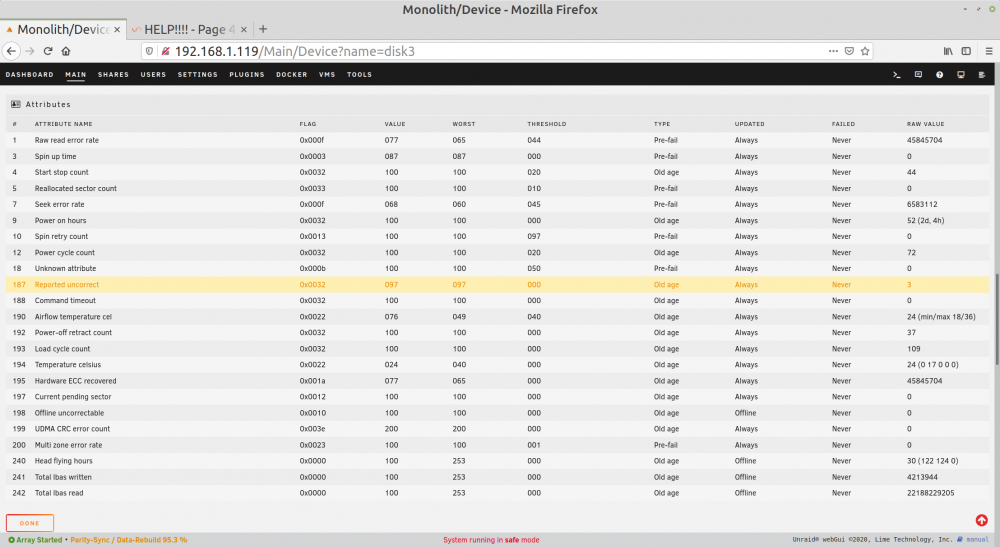The image size is (1000, 547).
Task: Open the DOCKER menu
Action: [x=291, y=75]
